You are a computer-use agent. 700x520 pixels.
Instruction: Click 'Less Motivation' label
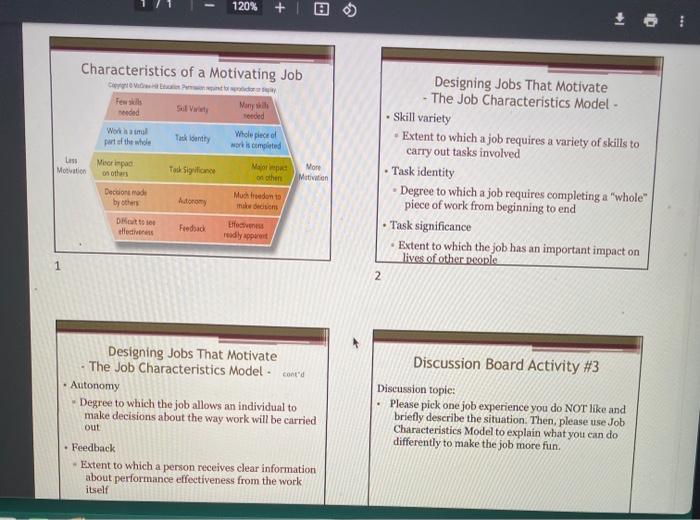point(71,165)
